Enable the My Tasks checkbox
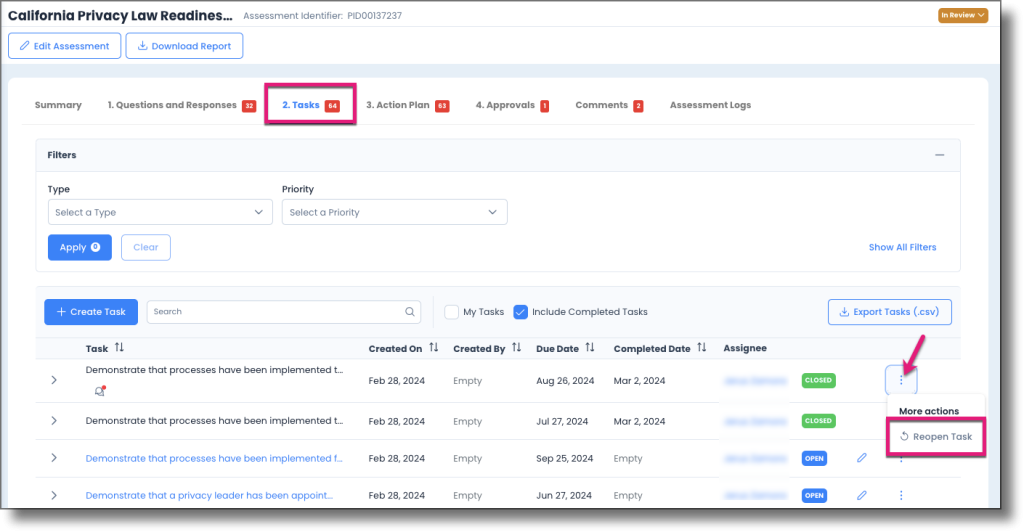Screen dimensions: 1024x532 pyautogui.click(x=452, y=312)
